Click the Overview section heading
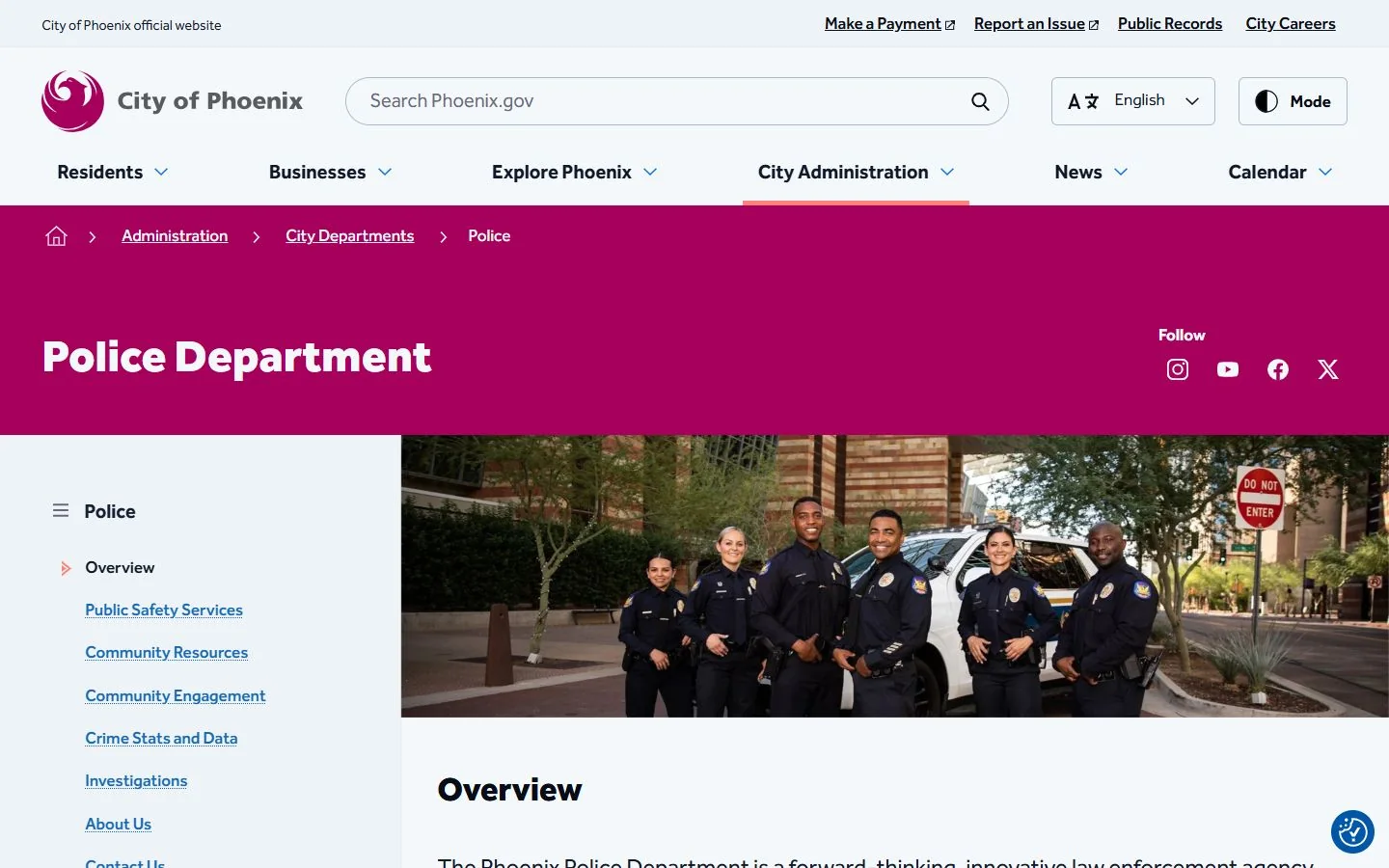Screen dimensions: 1389x868 [x=509, y=790]
